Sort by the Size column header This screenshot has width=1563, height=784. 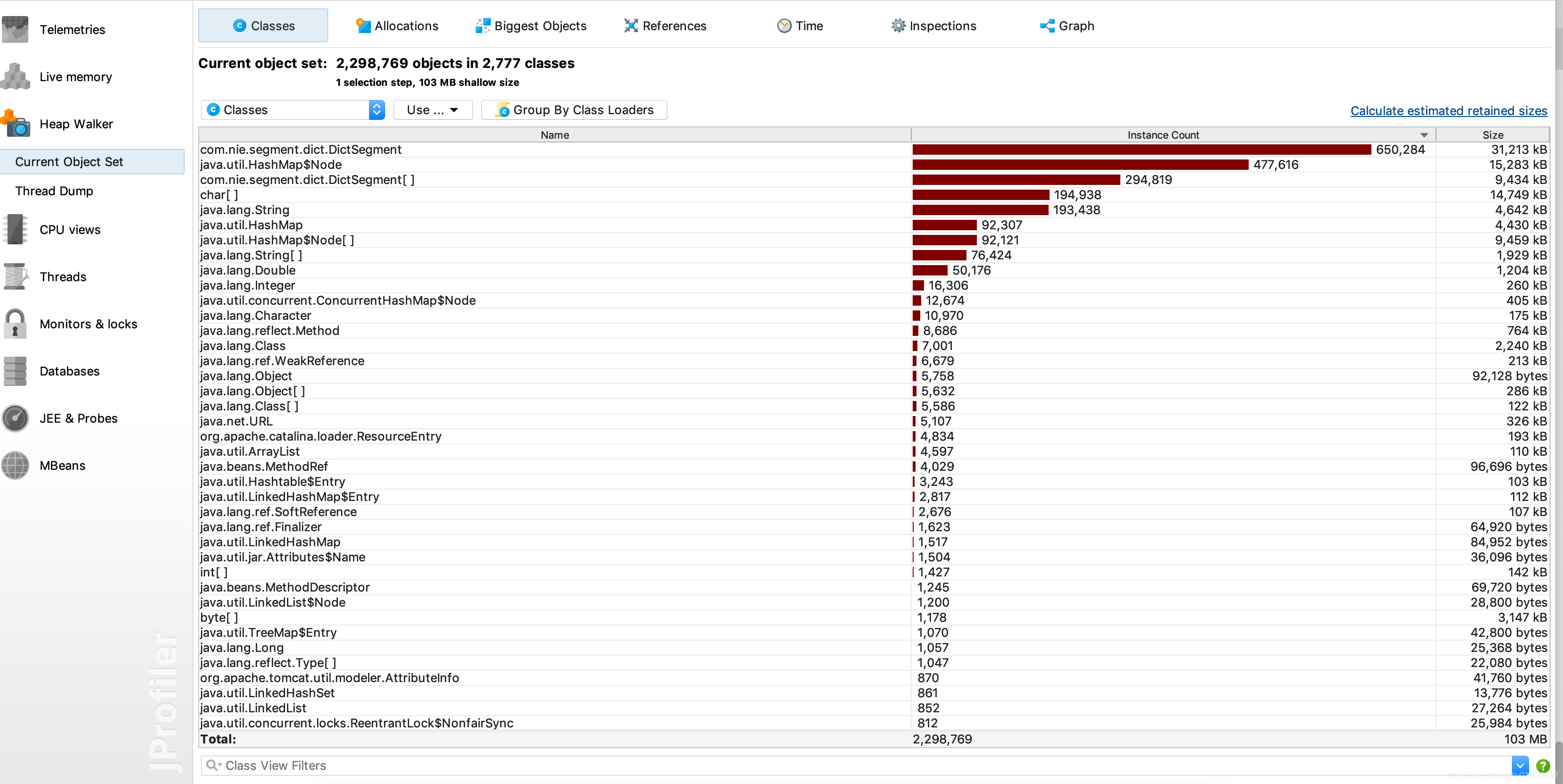tap(1492, 134)
